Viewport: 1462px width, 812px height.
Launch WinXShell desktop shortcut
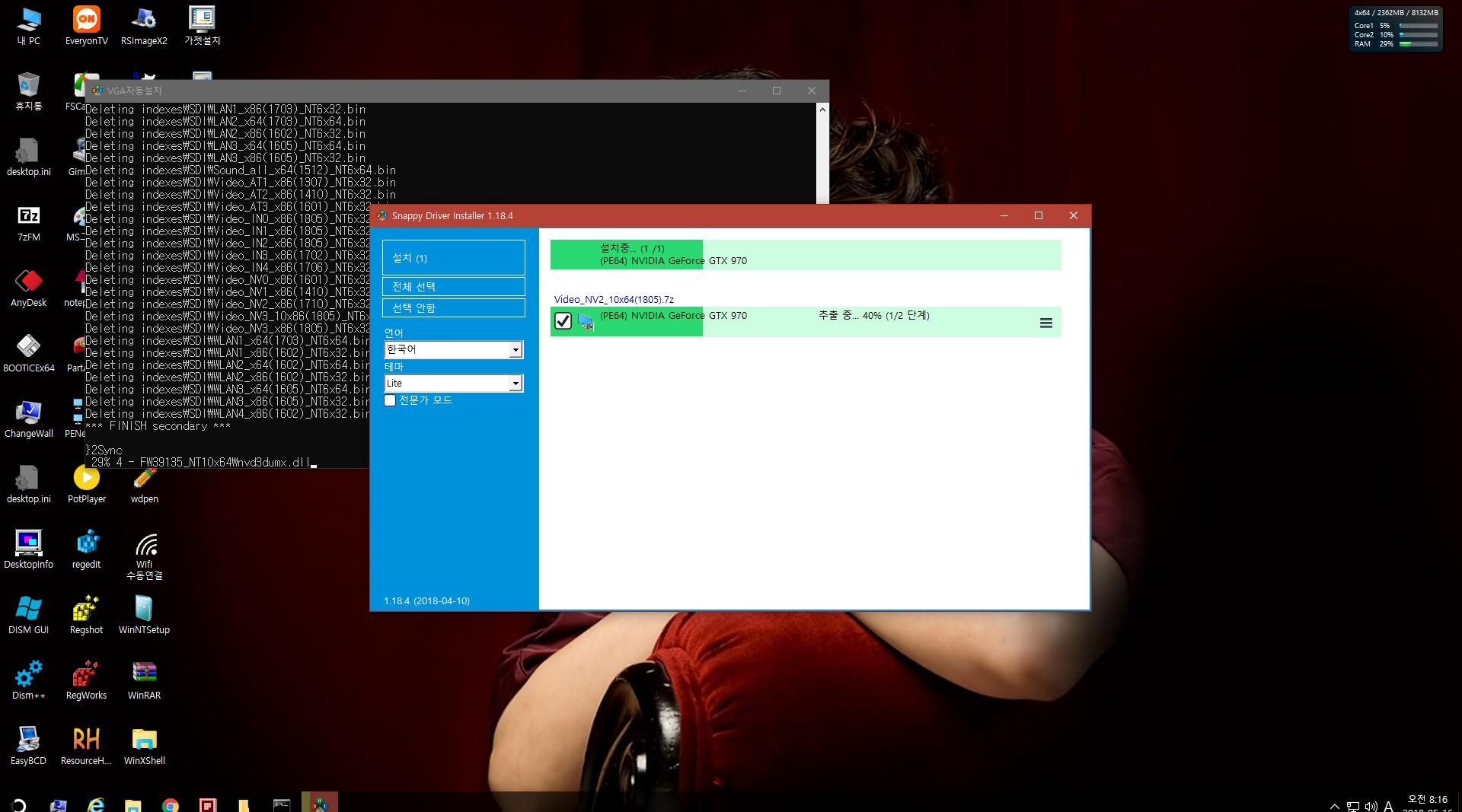click(144, 746)
